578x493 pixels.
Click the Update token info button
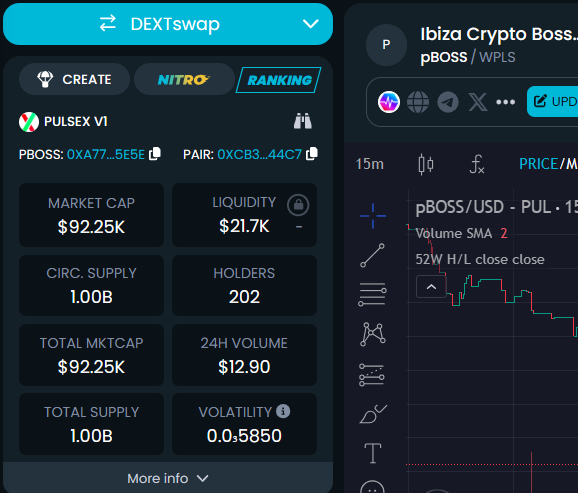tap(553, 101)
